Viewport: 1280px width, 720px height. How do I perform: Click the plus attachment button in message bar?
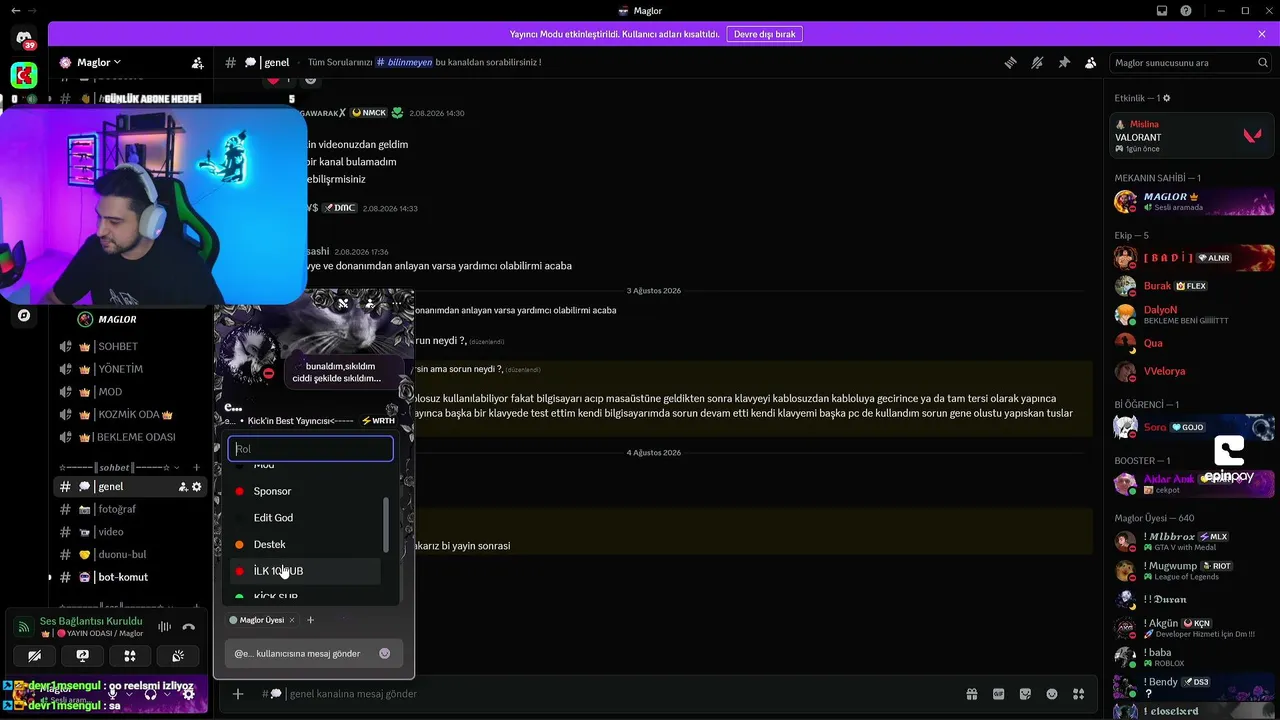coord(238,694)
